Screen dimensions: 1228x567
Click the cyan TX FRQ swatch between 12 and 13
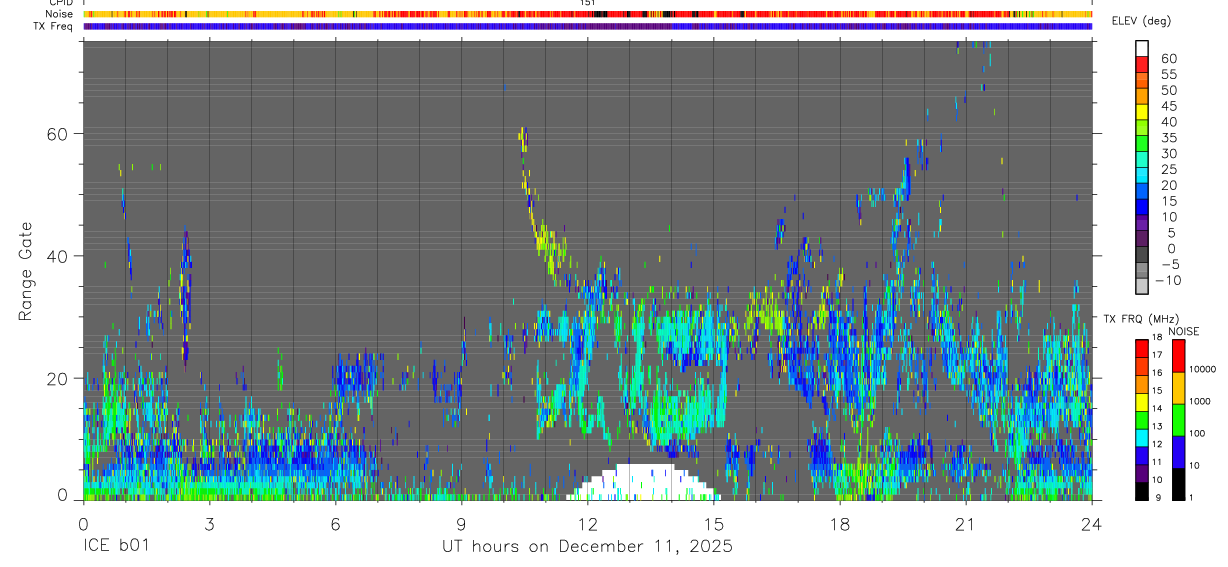(1141, 437)
